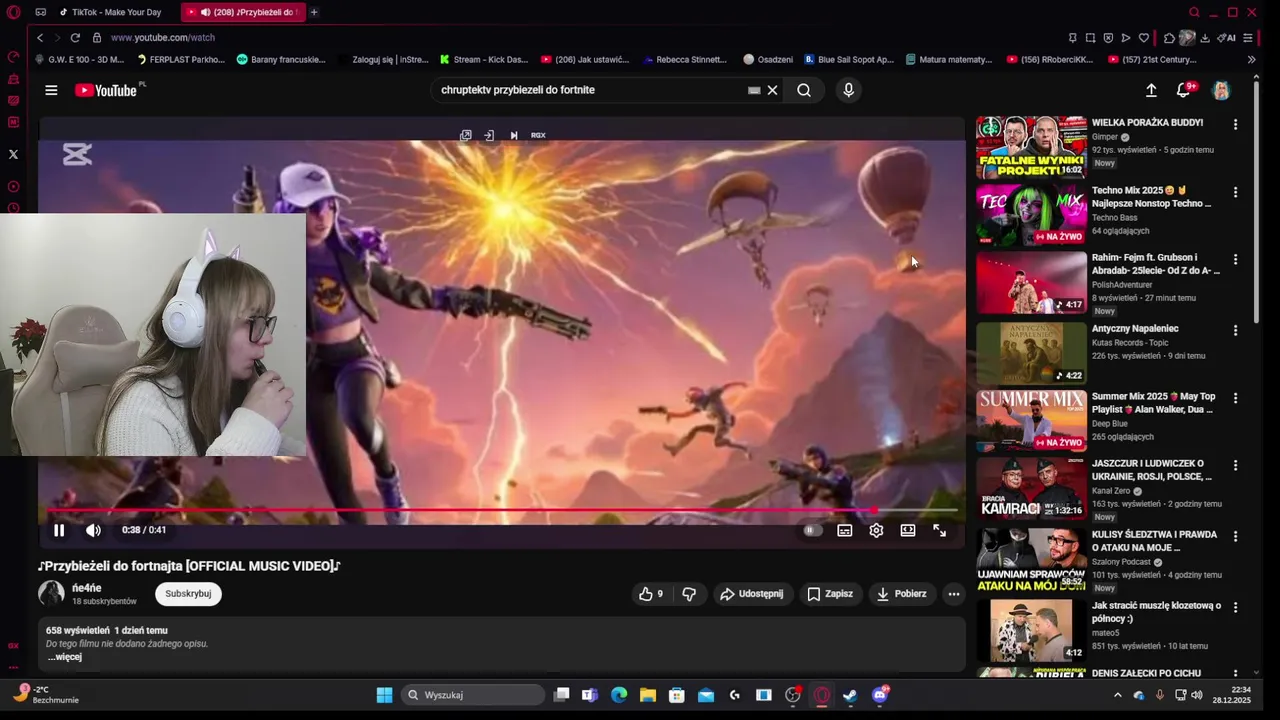The width and height of the screenshot is (1280, 720).
Task: Open a new browser tab with plus
Action: [x=314, y=12]
